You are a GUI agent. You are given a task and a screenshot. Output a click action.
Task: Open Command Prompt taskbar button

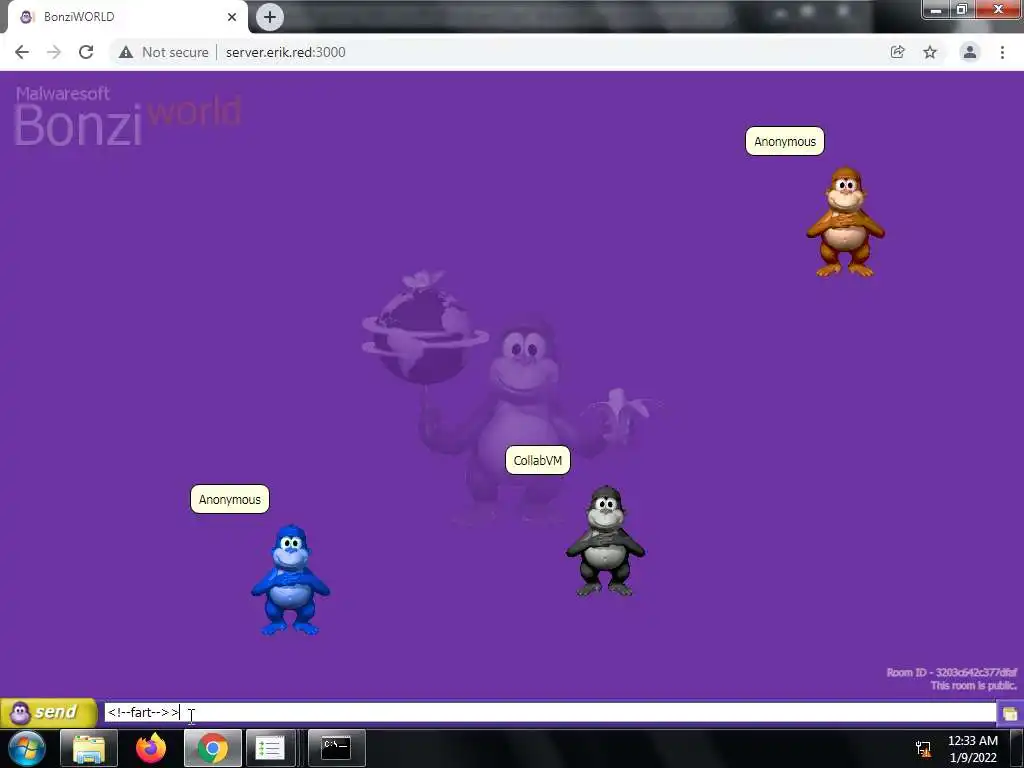click(336, 748)
